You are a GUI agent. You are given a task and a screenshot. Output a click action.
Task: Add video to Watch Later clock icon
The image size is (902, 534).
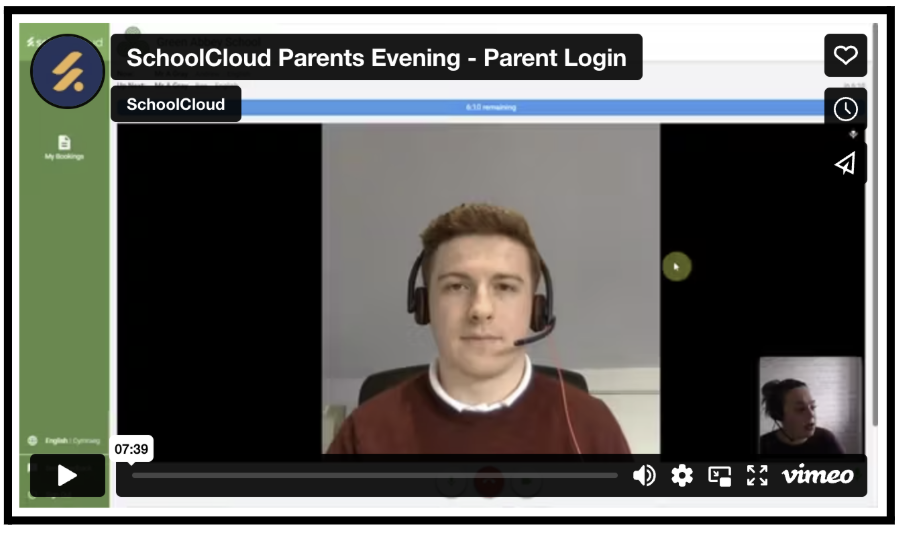(845, 109)
